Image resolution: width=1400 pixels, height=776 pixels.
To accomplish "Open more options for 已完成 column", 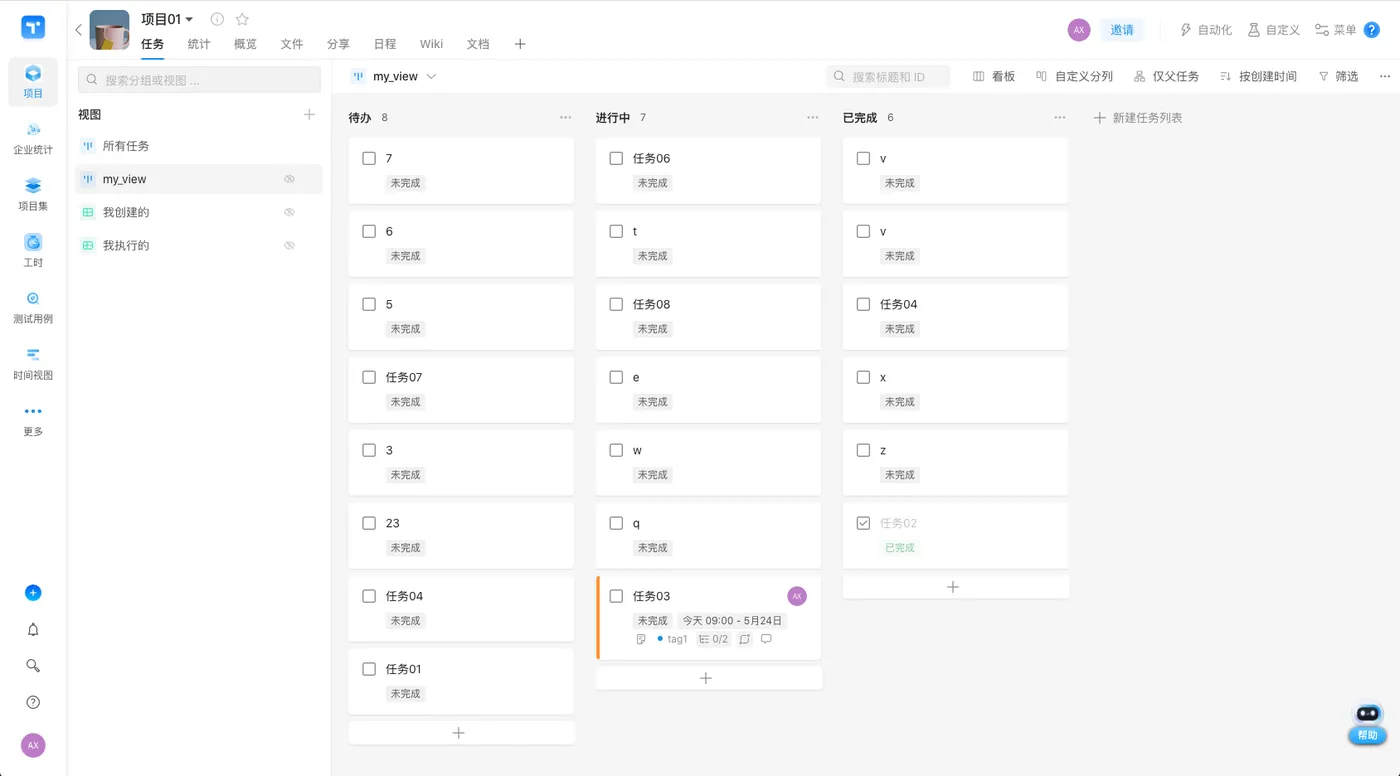I will click(1059, 118).
